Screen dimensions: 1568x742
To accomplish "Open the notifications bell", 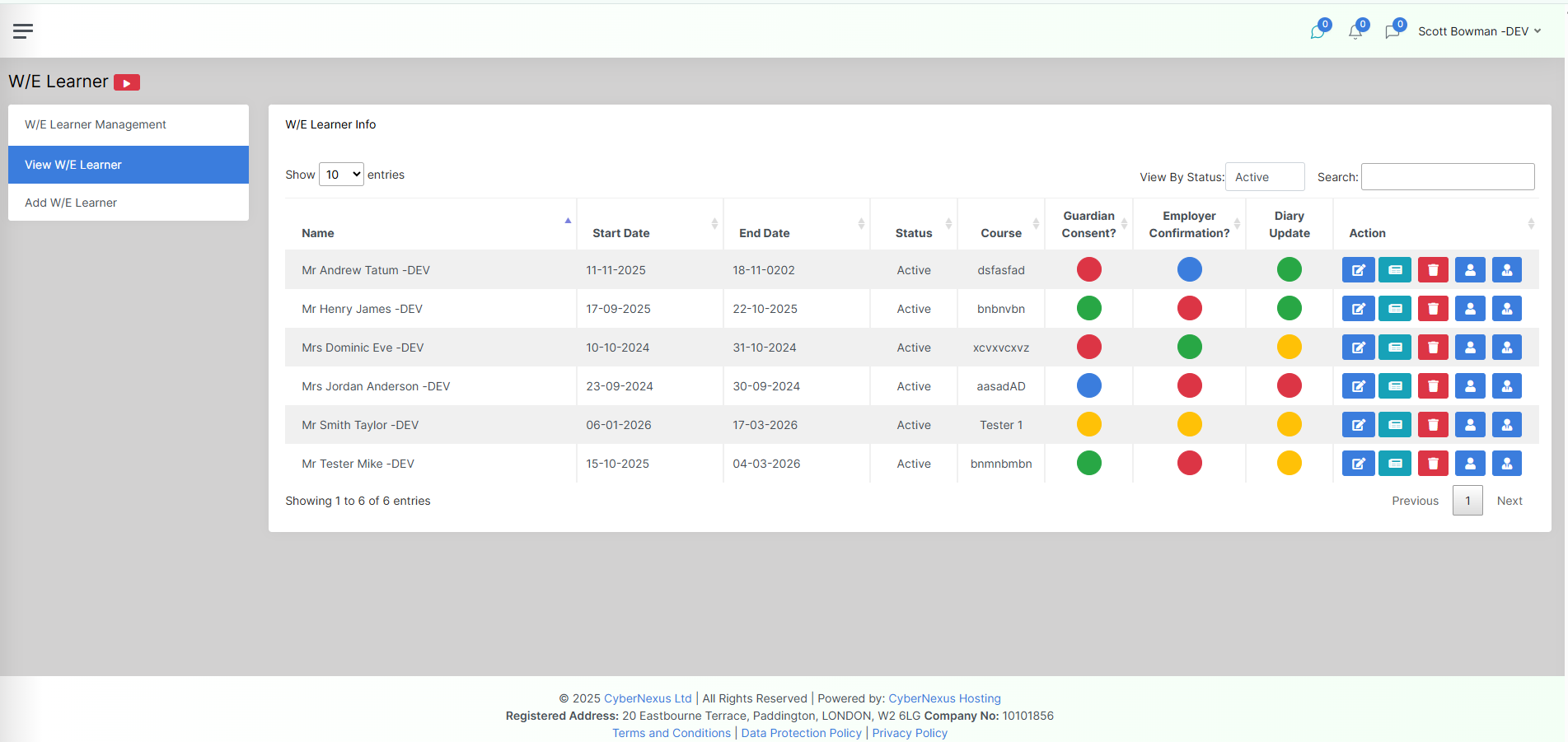I will (x=1355, y=31).
